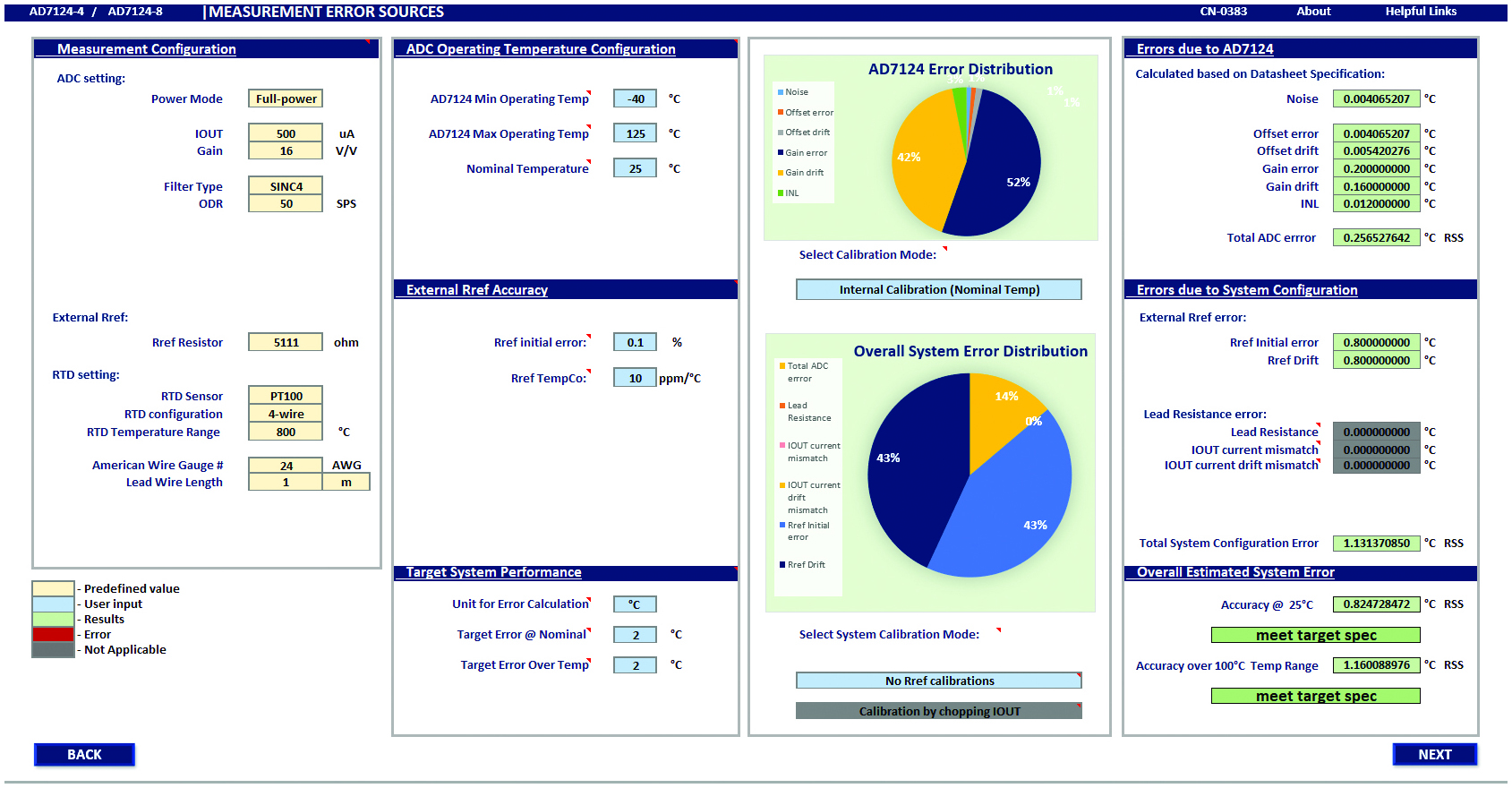Click the External Rref Accuracy section header

(566, 290)
